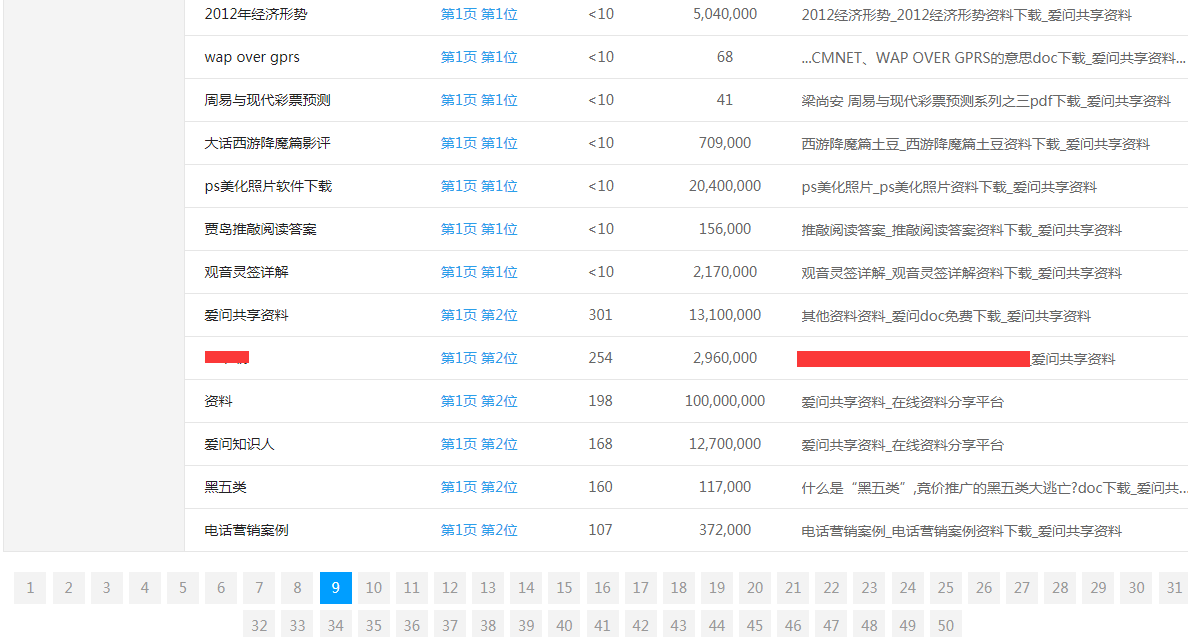The image size is (1188, 637).
Task: Click the red redacted keyword cell
Action: click(227, 357)
